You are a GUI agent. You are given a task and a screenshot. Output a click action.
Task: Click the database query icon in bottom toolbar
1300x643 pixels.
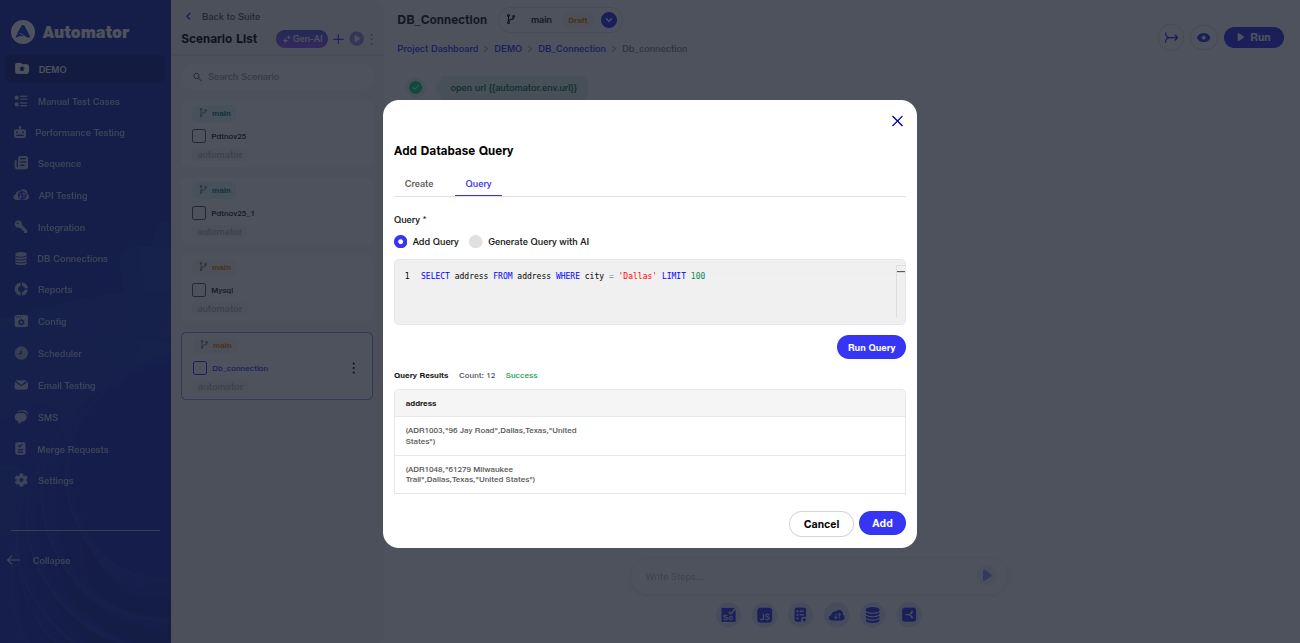coord(873,615)
